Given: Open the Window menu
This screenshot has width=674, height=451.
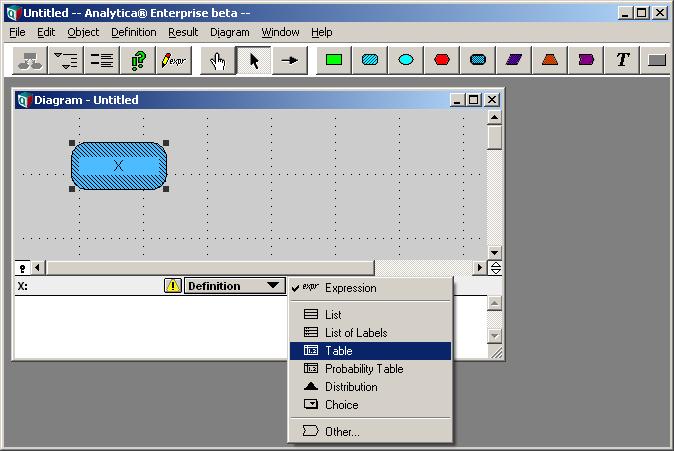Looking at the screenshot, I should (280, 32).
